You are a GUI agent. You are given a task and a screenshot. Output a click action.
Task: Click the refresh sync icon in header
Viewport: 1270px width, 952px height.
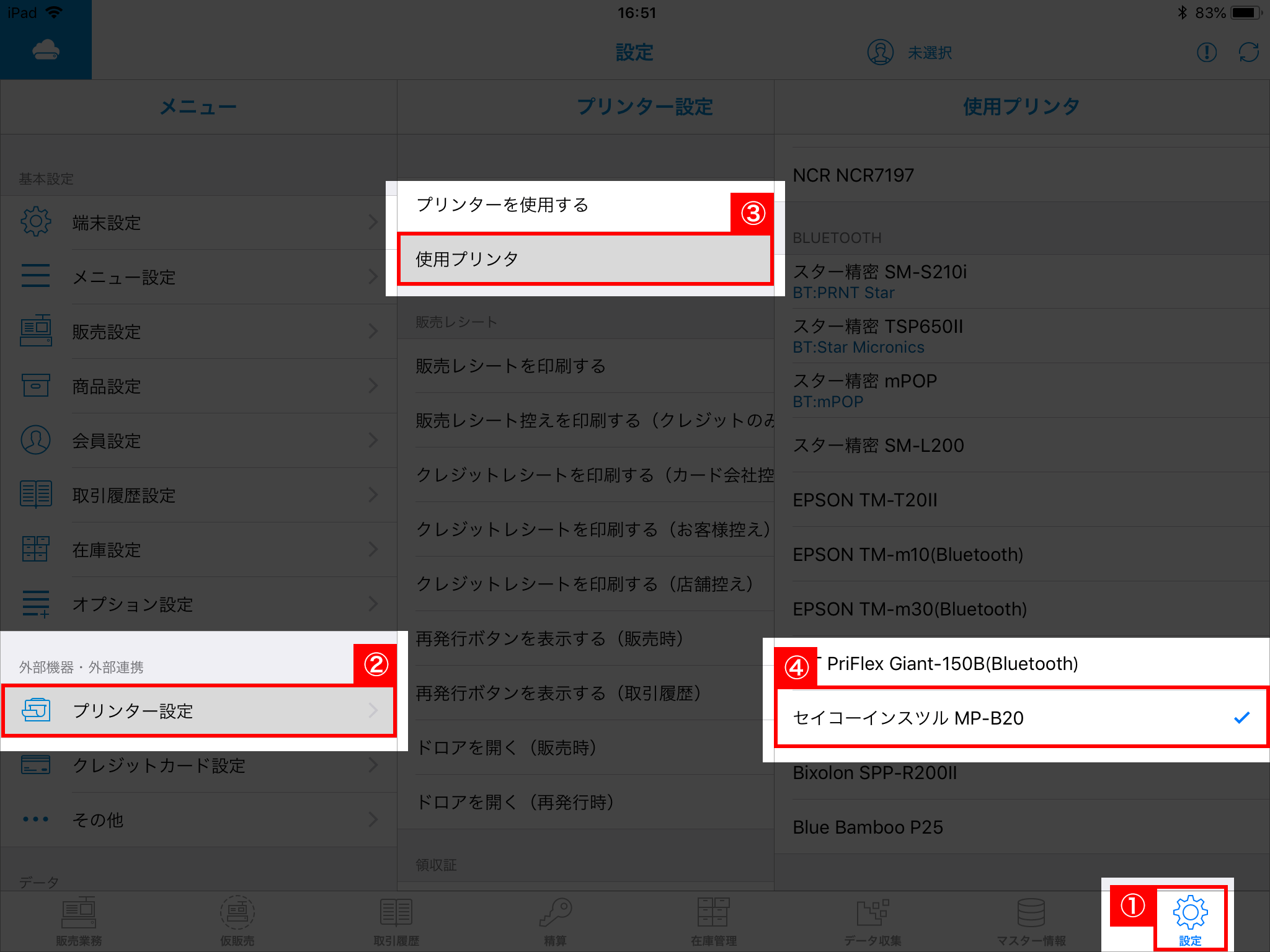coord(1248,53)
